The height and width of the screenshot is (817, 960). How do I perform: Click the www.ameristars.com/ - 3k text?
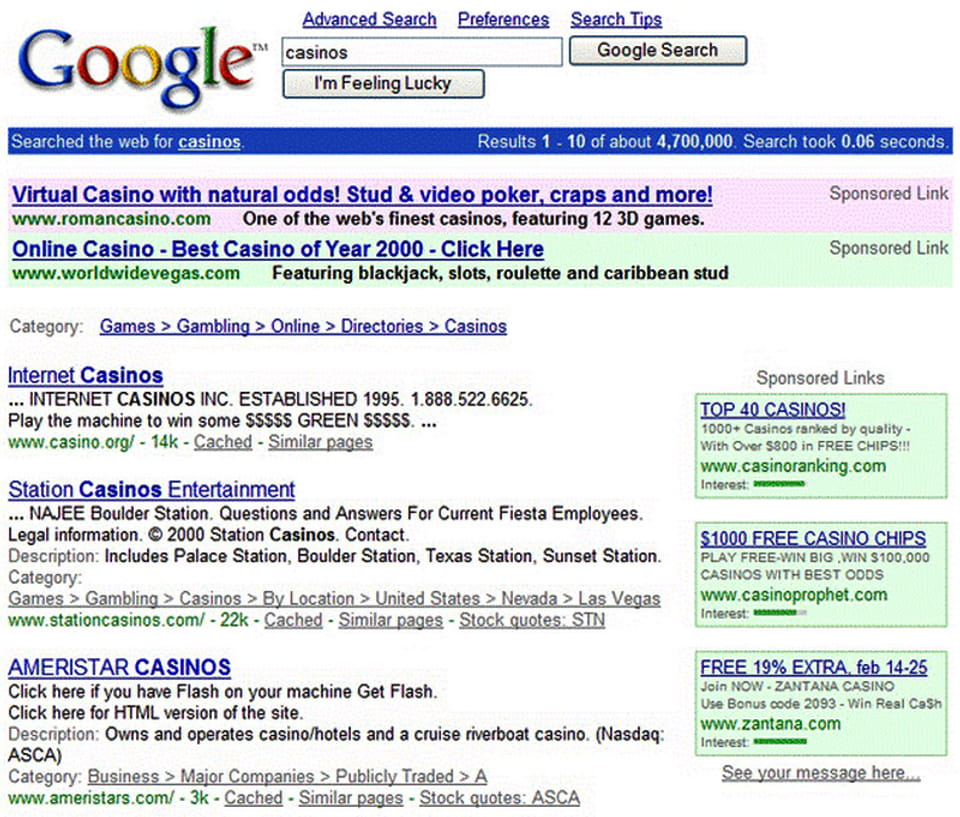pos(108,797)
